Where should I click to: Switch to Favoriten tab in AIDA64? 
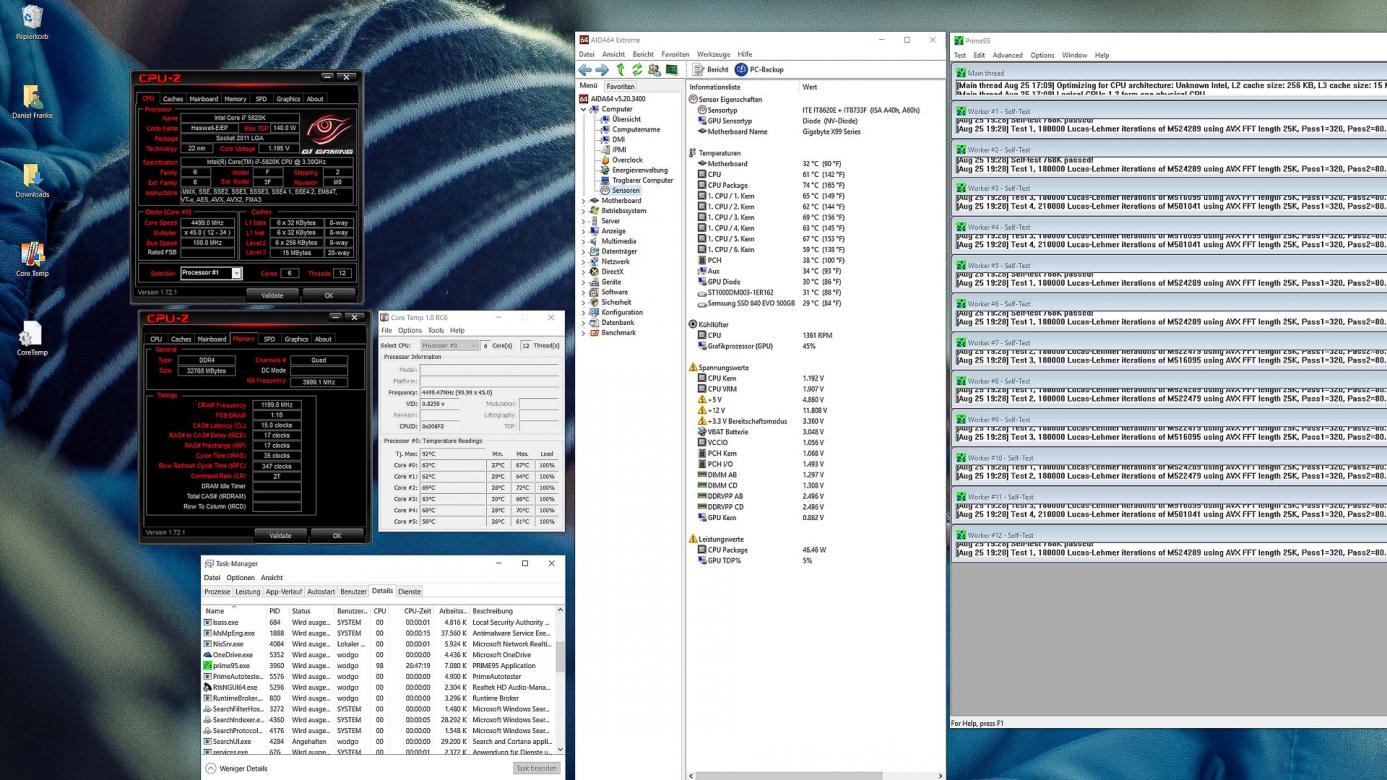coord(620,86)
